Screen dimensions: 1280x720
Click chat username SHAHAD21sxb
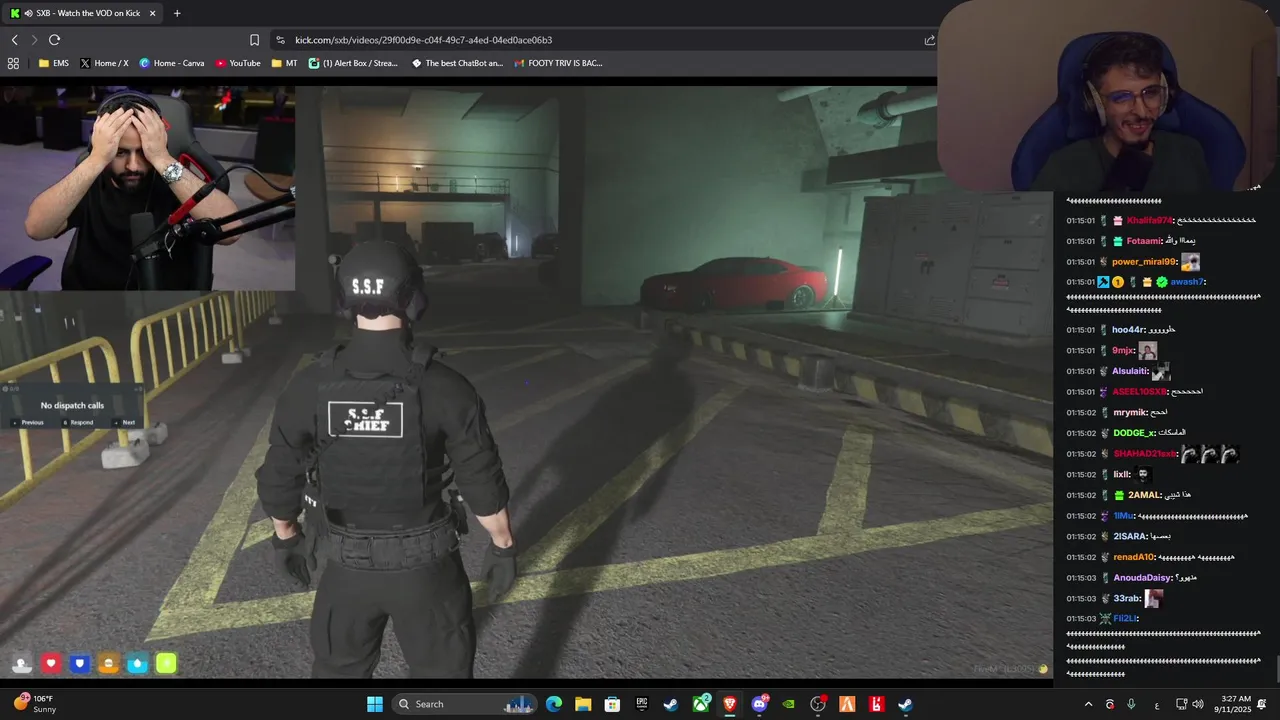1145,454
